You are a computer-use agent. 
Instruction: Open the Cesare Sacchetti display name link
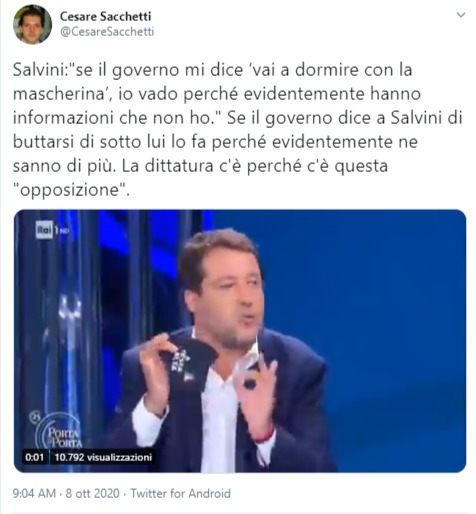pyautogui.click(x=105, y=16)
